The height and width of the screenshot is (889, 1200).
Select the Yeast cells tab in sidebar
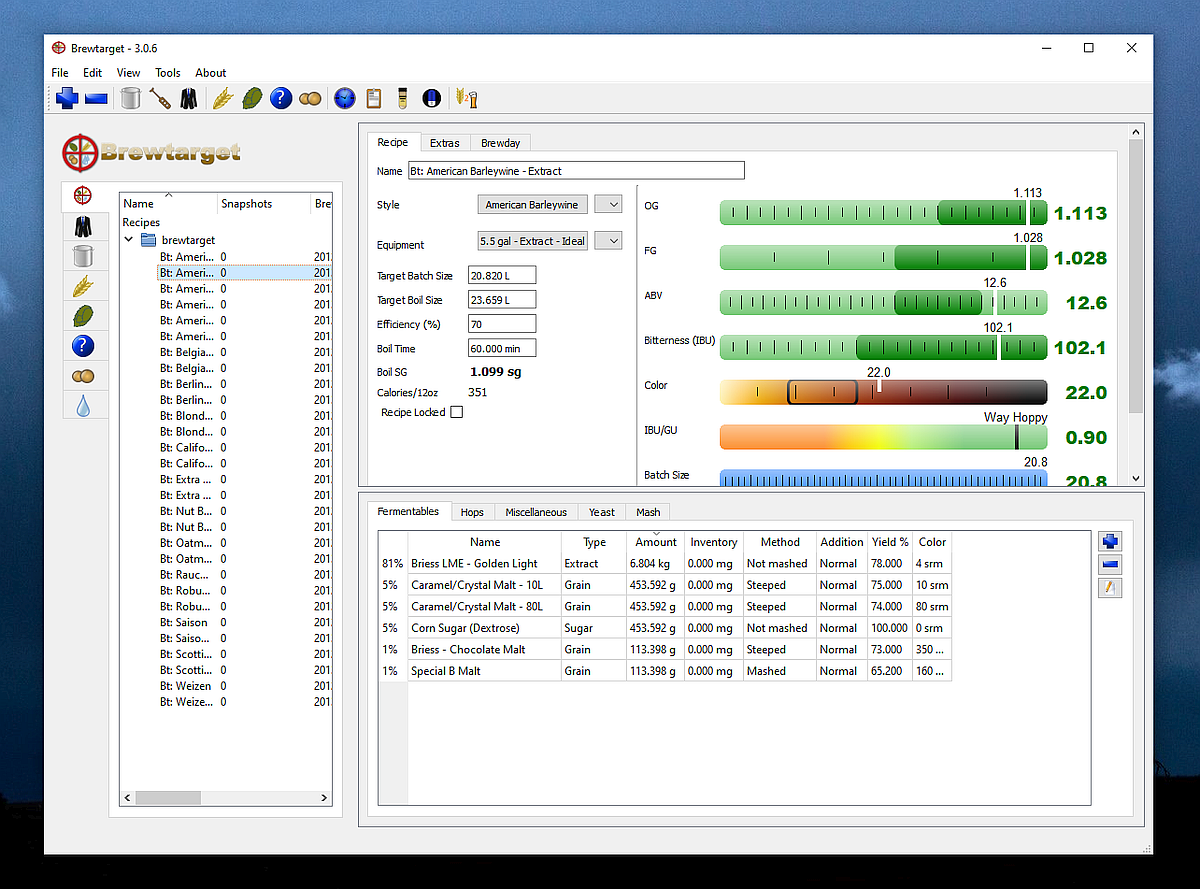84,376
